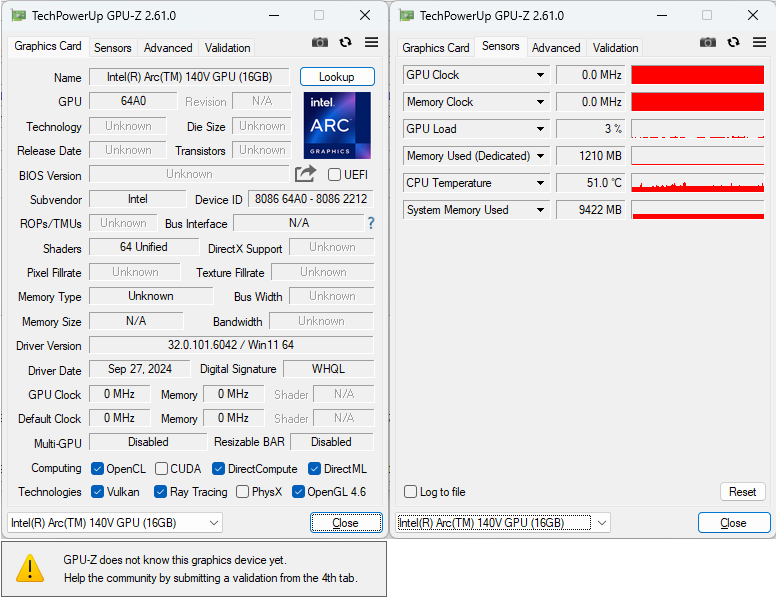Viewport: 776px width, 600px height.
Task: Toggle the PhysX checkbox
Action: [242, 492]
